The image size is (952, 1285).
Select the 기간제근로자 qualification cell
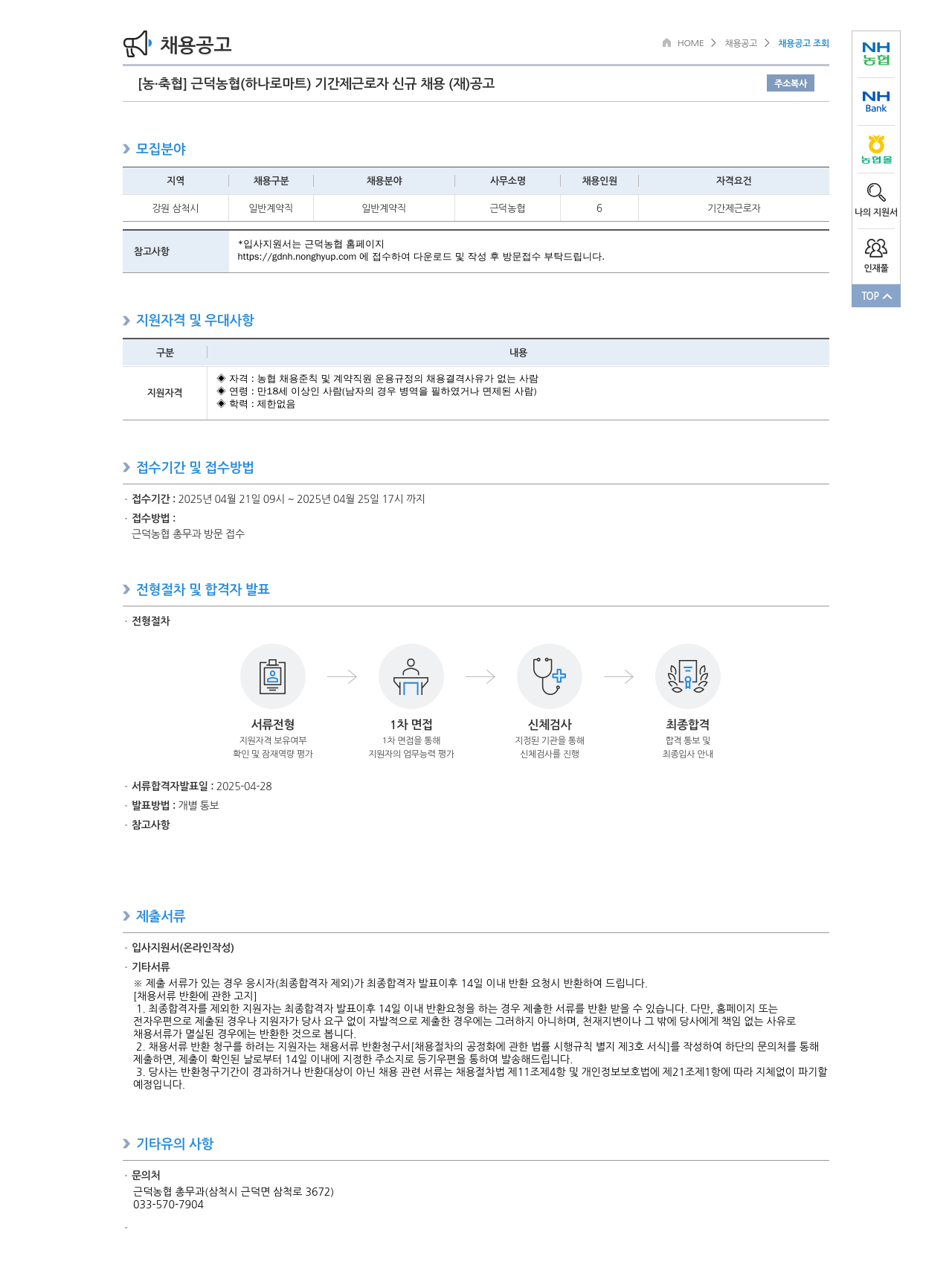coord(733,208)
